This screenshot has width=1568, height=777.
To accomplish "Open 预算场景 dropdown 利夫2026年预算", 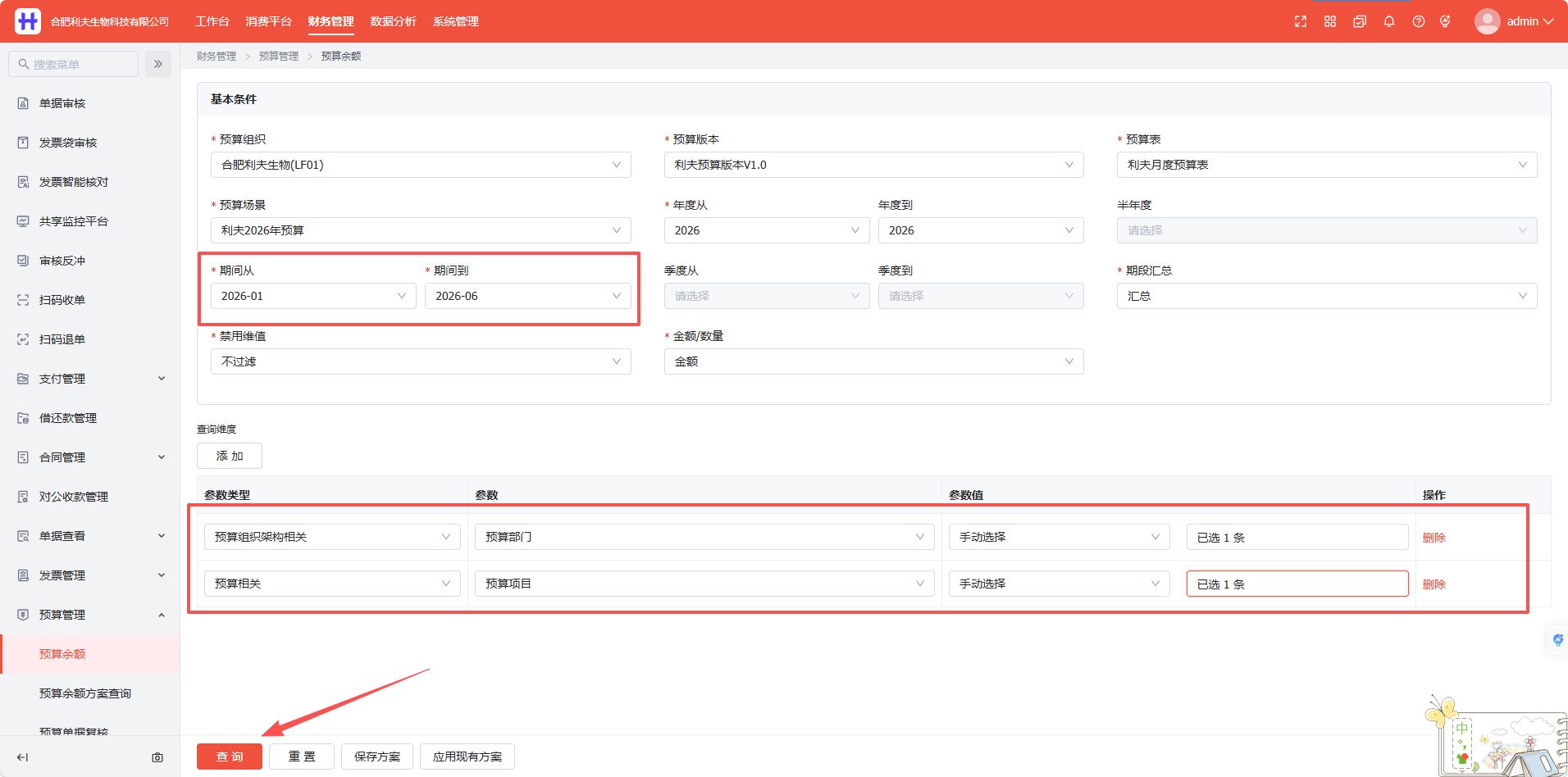I will 421,230.
